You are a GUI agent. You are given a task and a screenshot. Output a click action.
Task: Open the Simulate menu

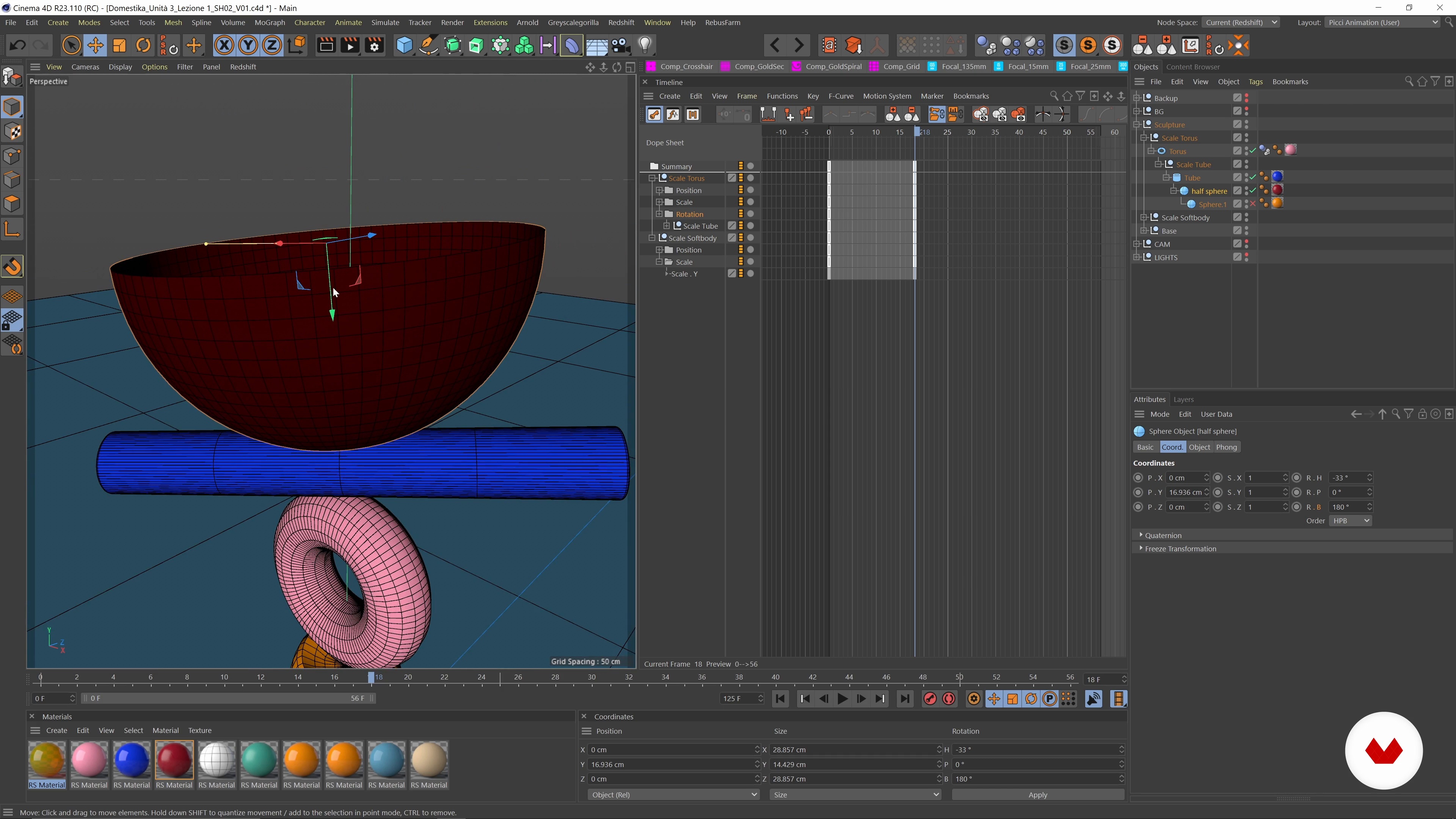[x=385, y=23]
